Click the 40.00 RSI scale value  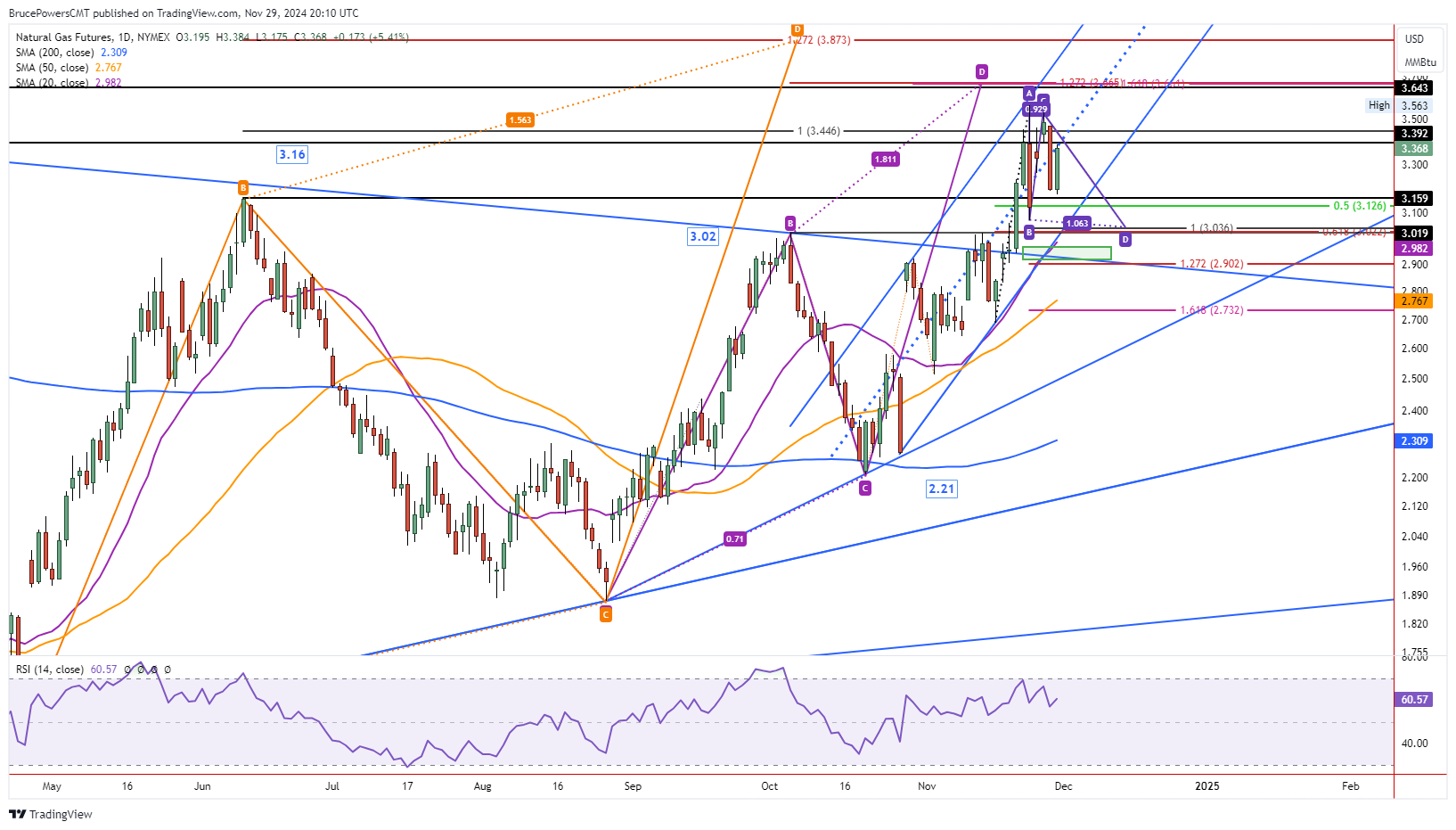pos(1415,744)
